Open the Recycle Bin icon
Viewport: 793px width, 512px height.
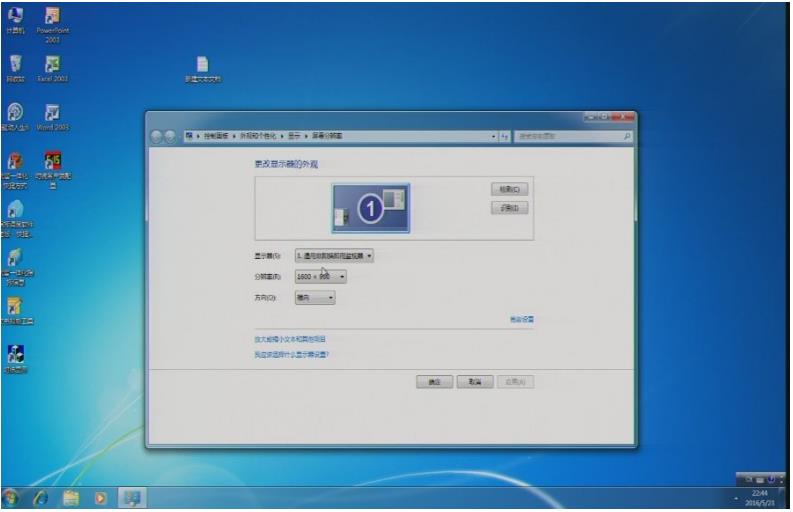(16, 64)
